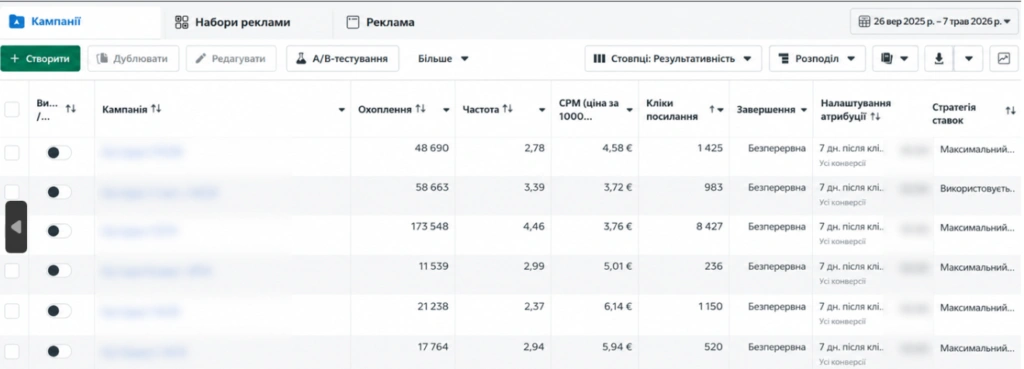Screen dimensions: 1024x369
Task: Open the Набори реклами tab
Action: click(x=232, y=22)
